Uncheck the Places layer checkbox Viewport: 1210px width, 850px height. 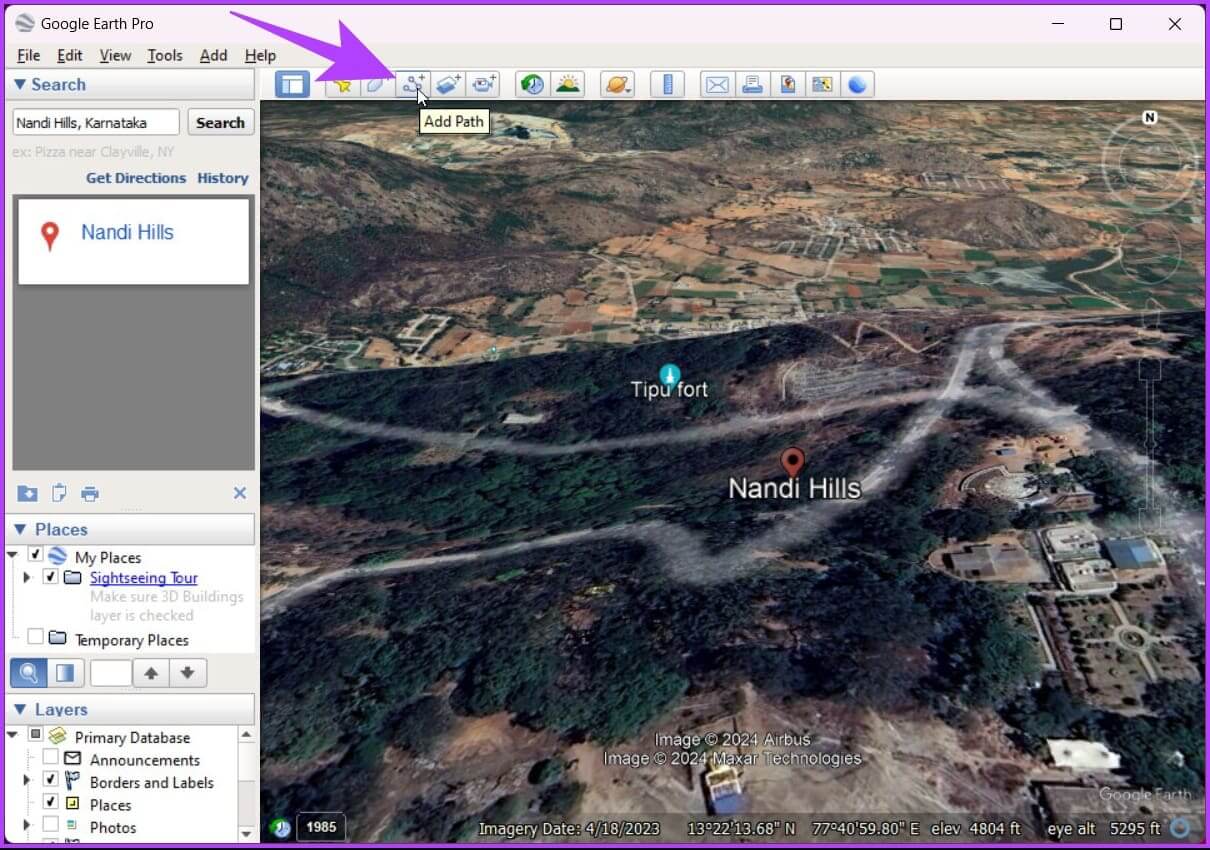[x=50, y=803]
